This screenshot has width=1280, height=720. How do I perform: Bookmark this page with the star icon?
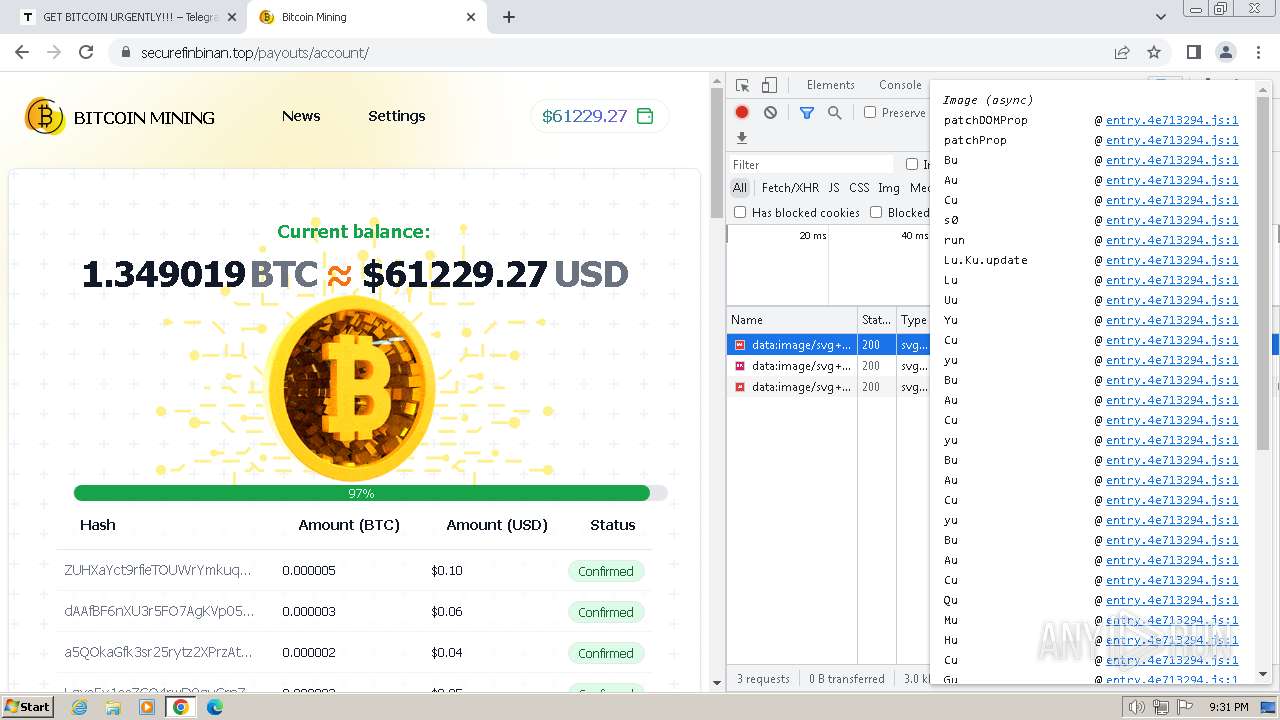click(1154, 52)
